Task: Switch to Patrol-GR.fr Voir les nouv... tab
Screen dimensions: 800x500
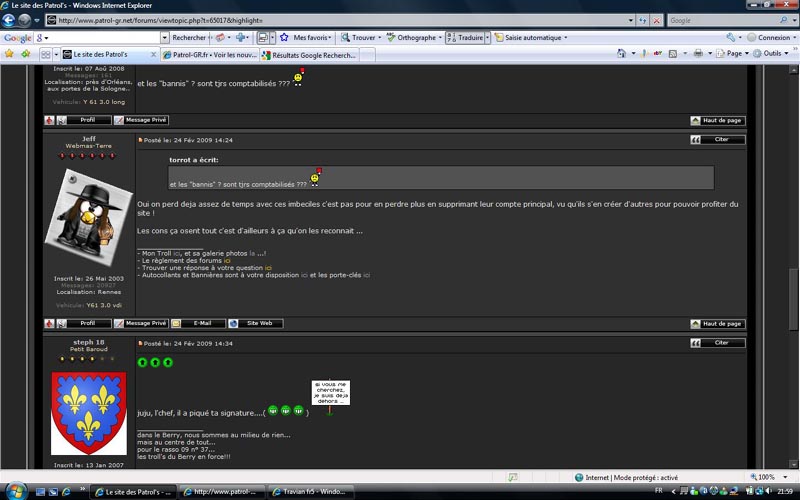Action: pos(210,55)
